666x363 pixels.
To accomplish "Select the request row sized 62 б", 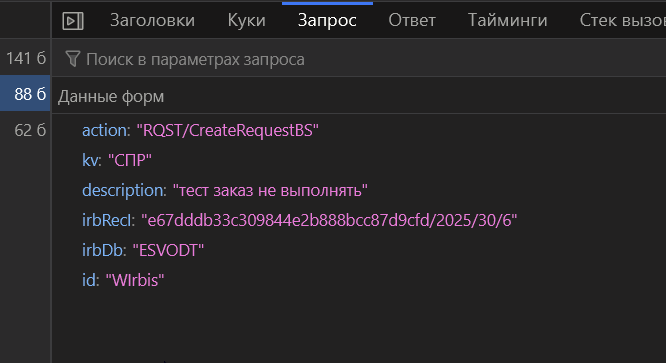I will coord(25,130).
